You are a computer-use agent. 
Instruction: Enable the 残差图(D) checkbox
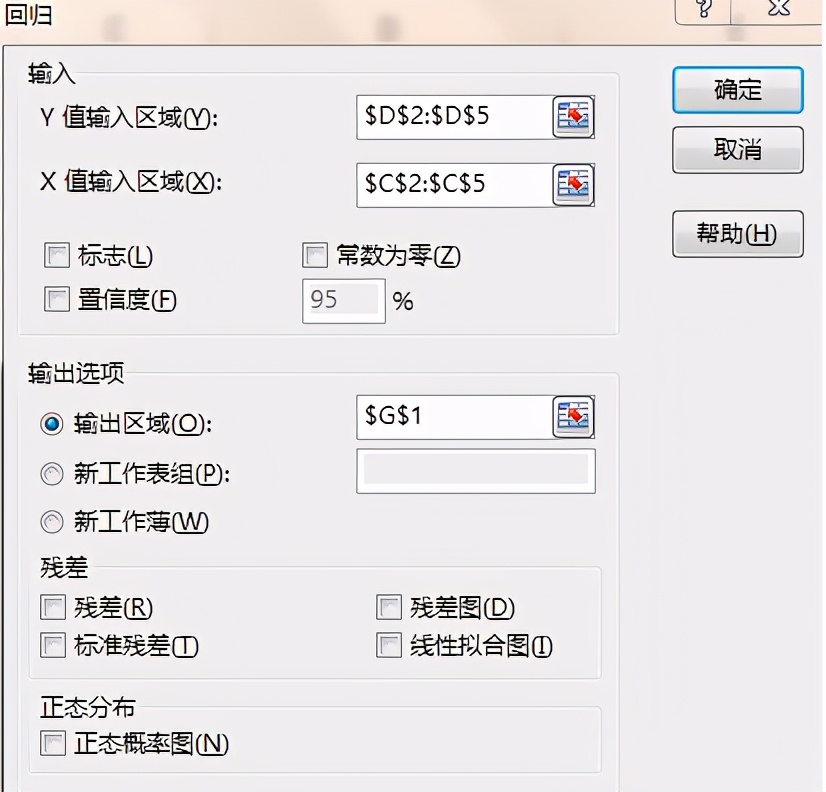tap(387, 608)
